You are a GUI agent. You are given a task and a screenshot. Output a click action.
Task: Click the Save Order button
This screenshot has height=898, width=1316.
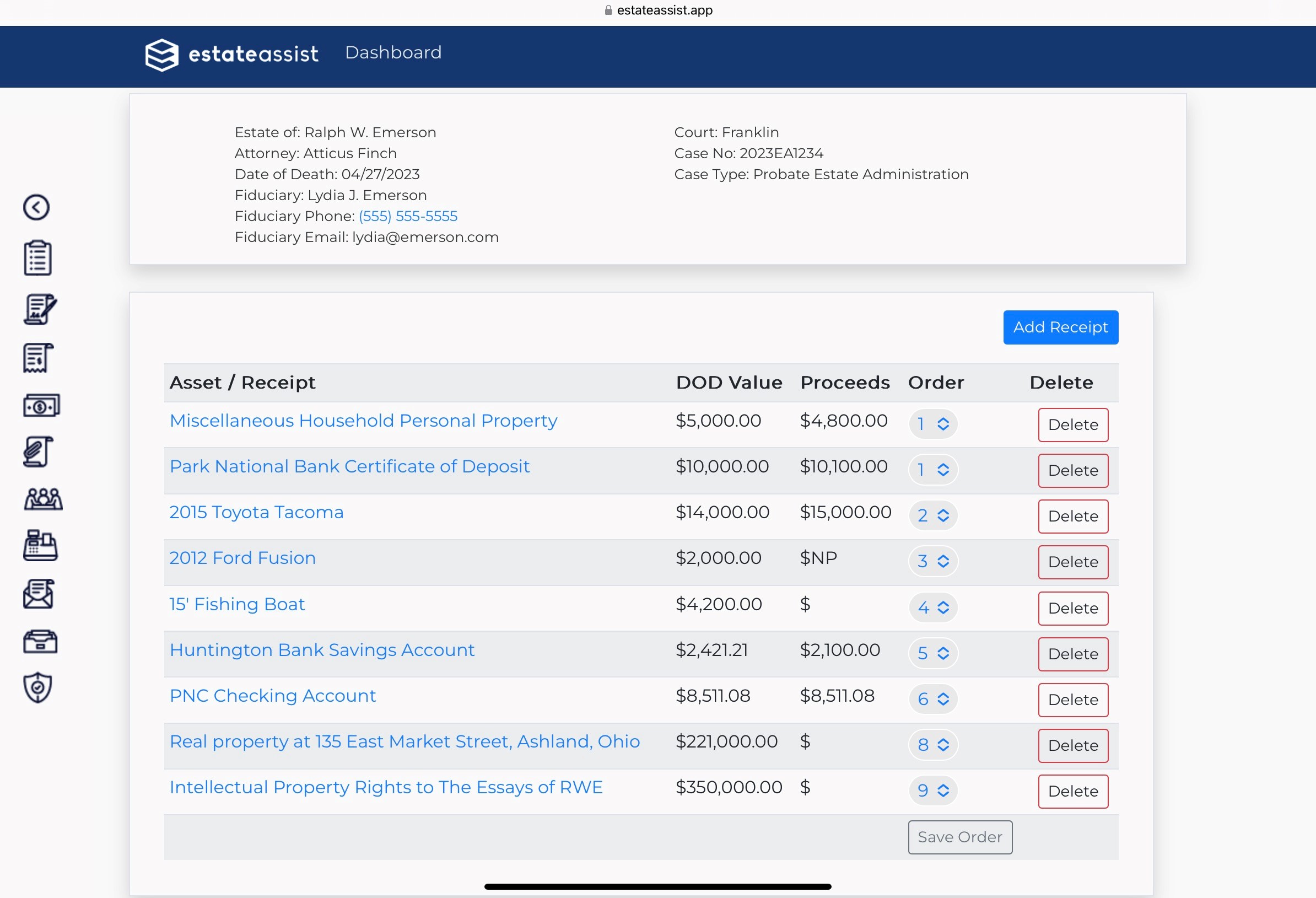click(x=959, y=837)
